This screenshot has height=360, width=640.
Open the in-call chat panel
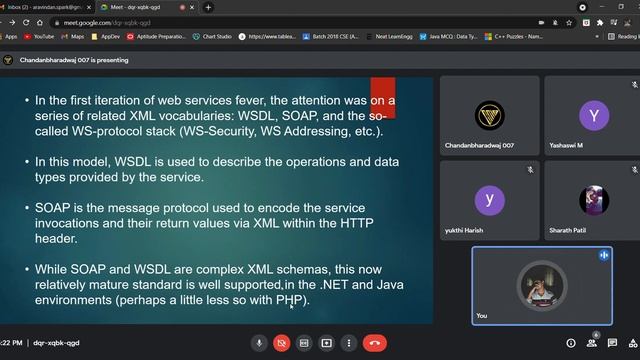pyautogui.click(x=612, y=343)
